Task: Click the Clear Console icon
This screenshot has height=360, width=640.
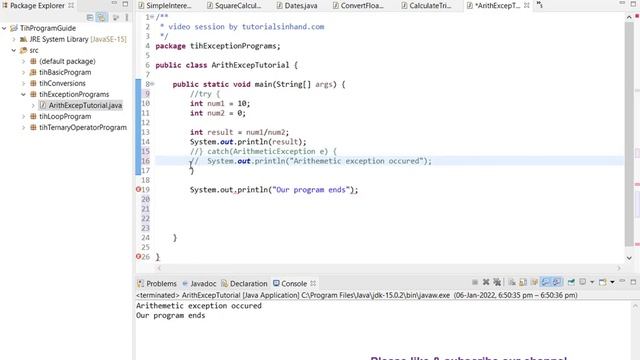Action: (512, 282)
